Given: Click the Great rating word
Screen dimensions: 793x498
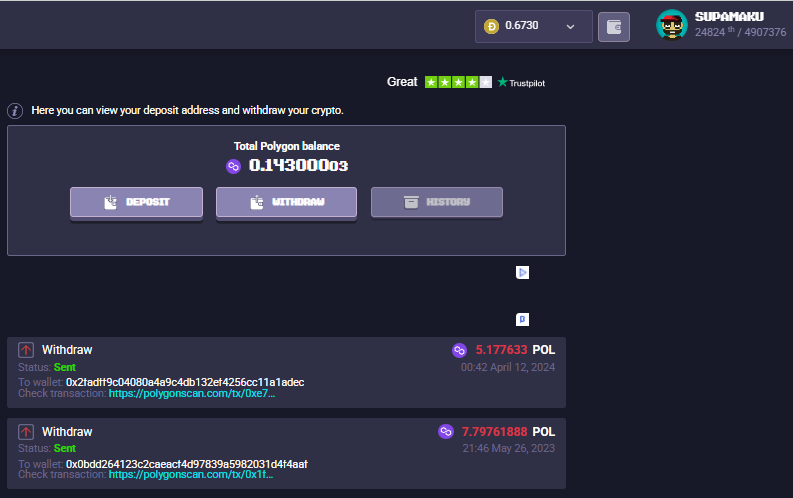Looking at the screenshot, I should 402,82.
